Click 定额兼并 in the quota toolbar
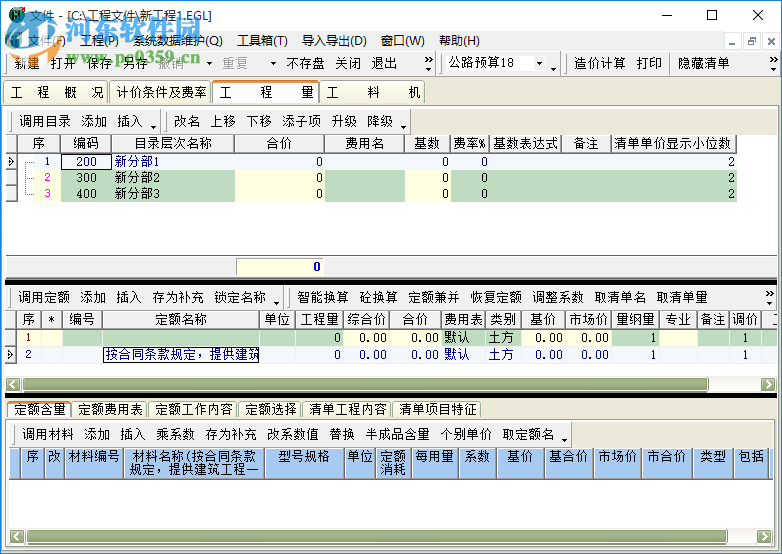The width and height of the screenshot is (782, 554). pyautogui.click(x=434, y=298)
